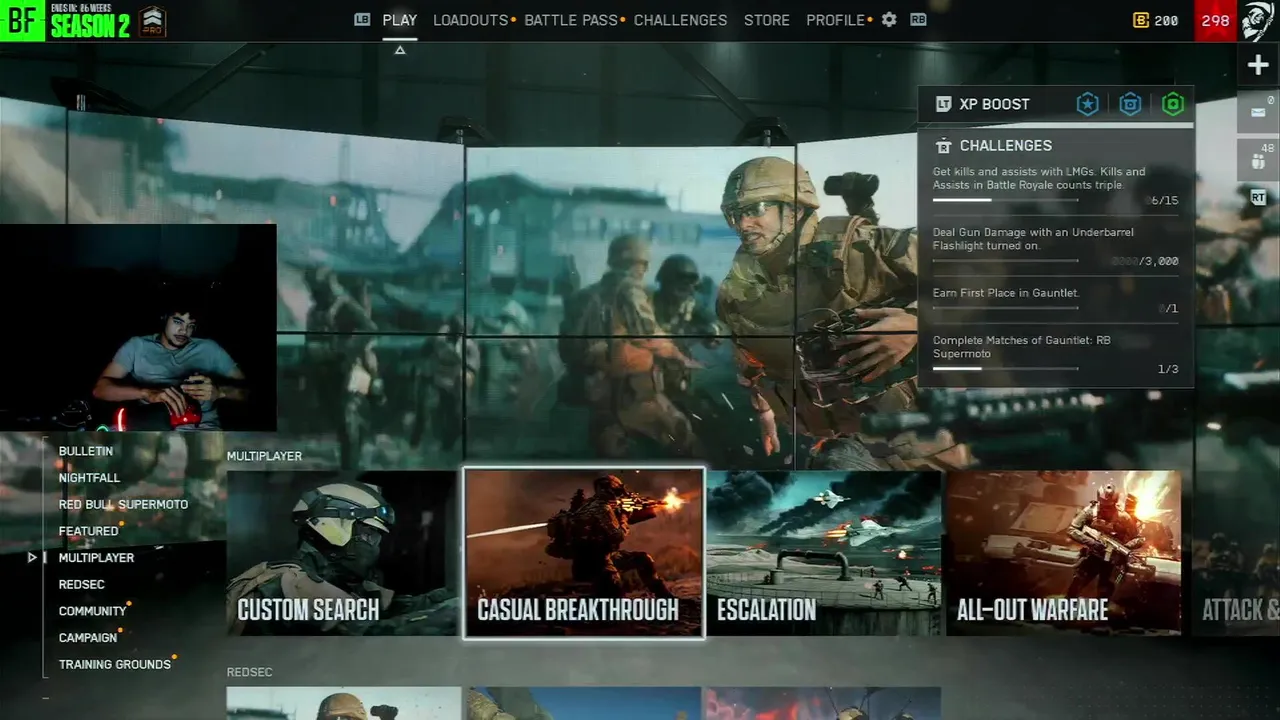The height and width of the screenshot is (720, 1280).
Task: Open the grim reaper player avatar
Action: [1258, 20]
